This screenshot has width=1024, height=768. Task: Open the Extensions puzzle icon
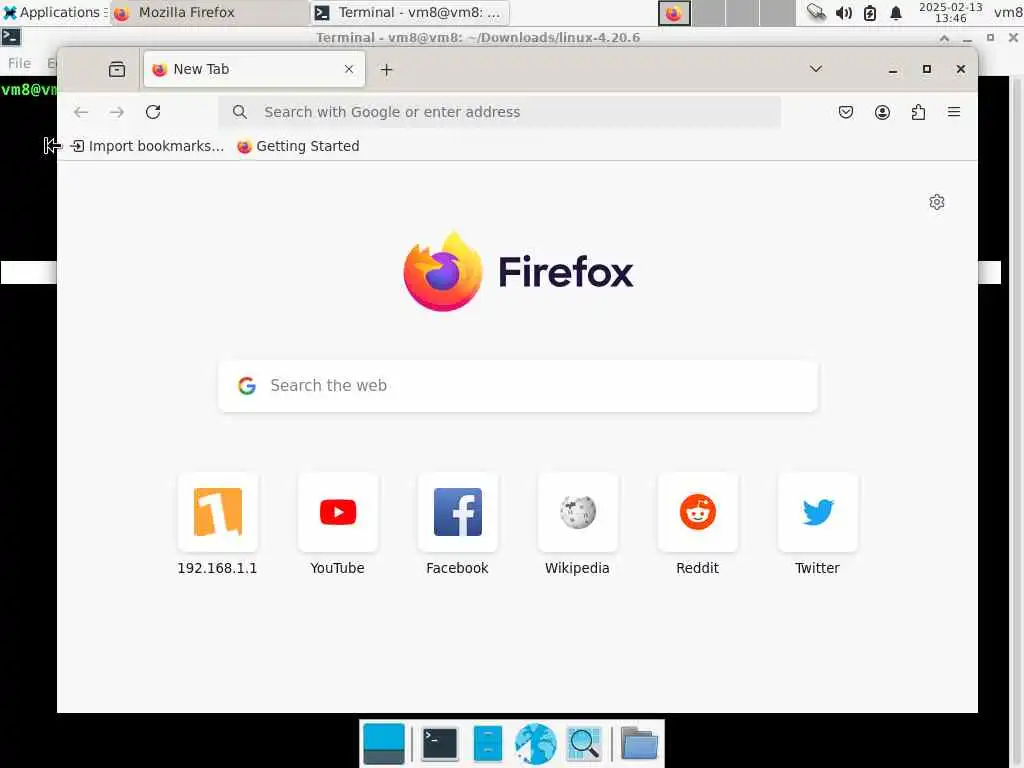918,112
